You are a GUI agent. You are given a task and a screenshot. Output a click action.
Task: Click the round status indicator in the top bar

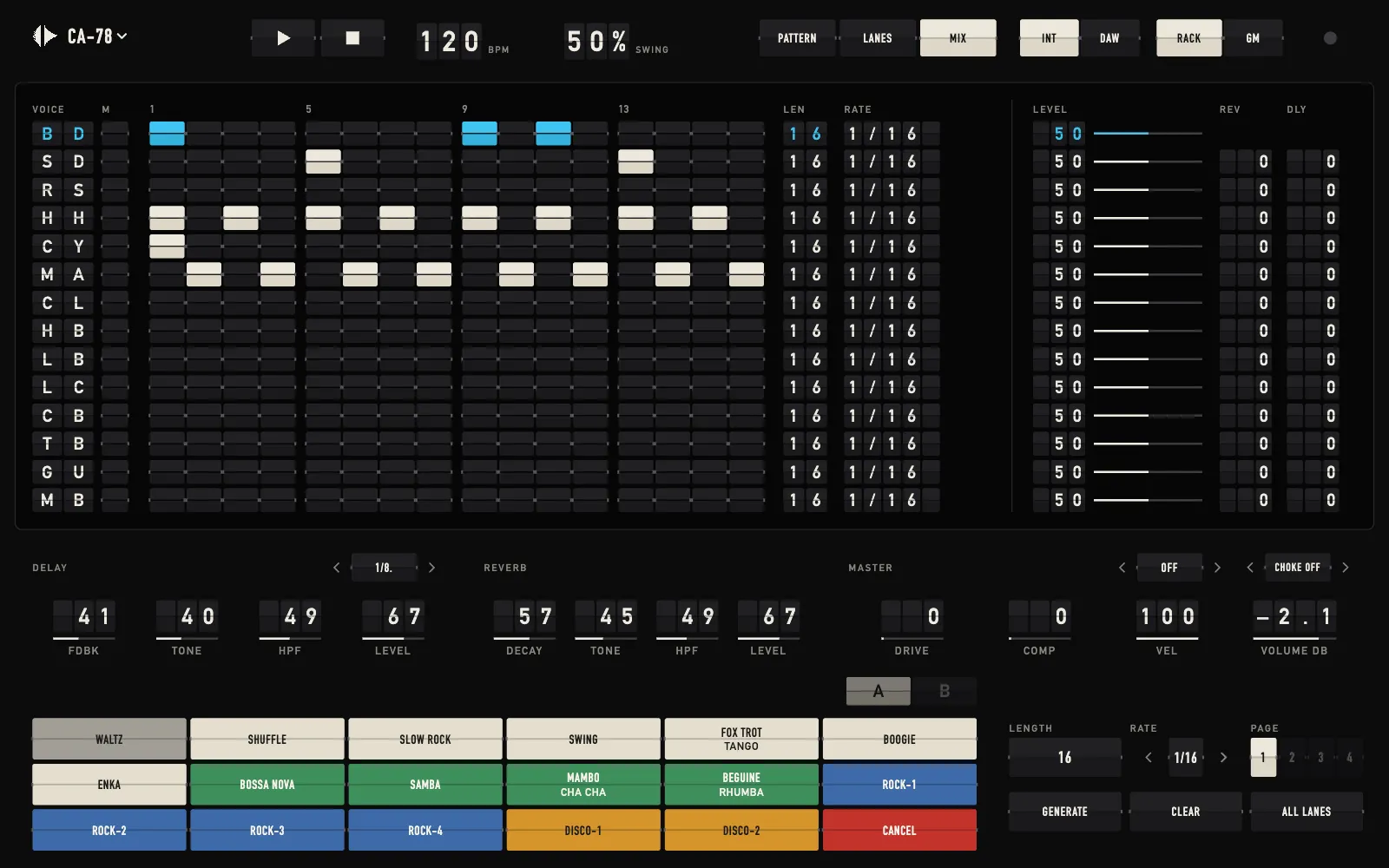1330,38
